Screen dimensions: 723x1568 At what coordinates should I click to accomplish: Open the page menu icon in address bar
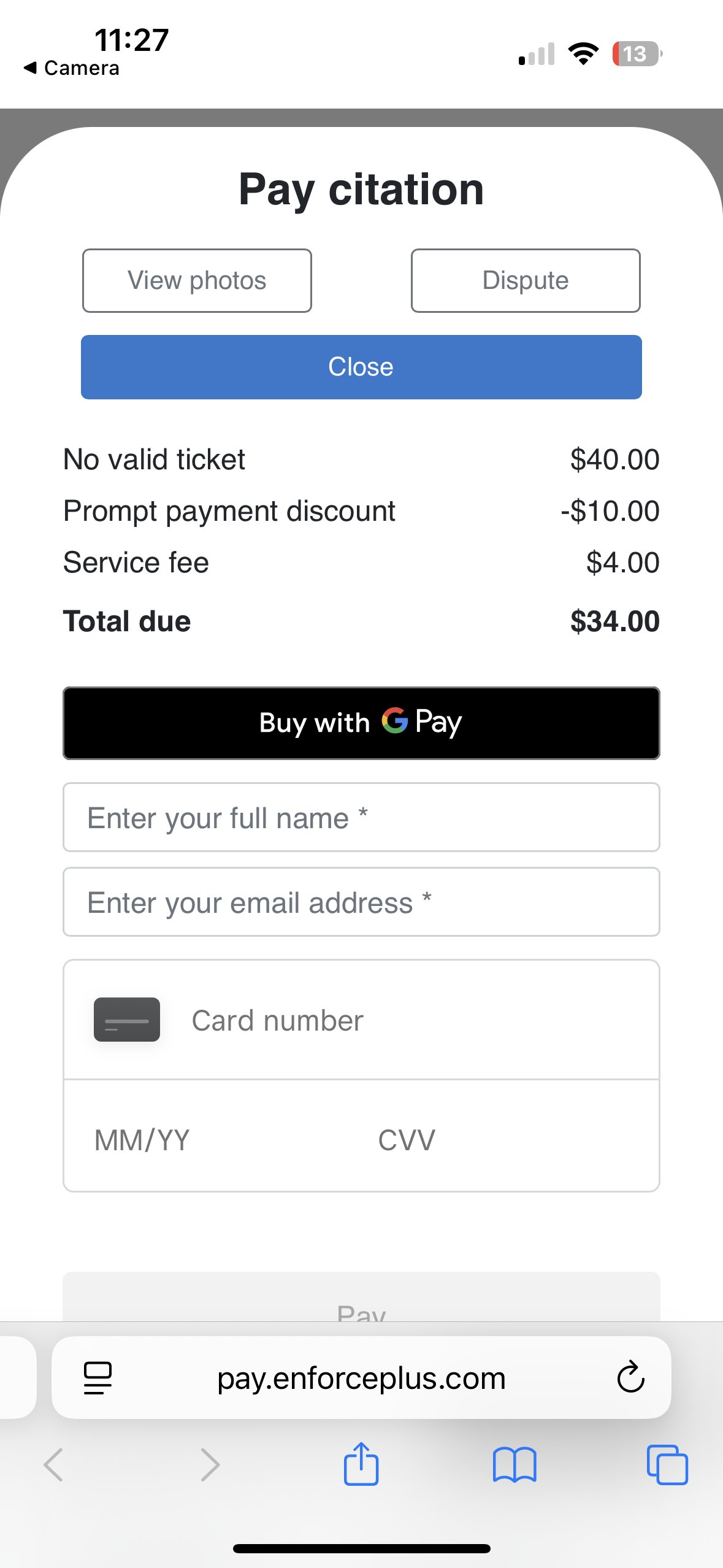(x=98, y=1378)
